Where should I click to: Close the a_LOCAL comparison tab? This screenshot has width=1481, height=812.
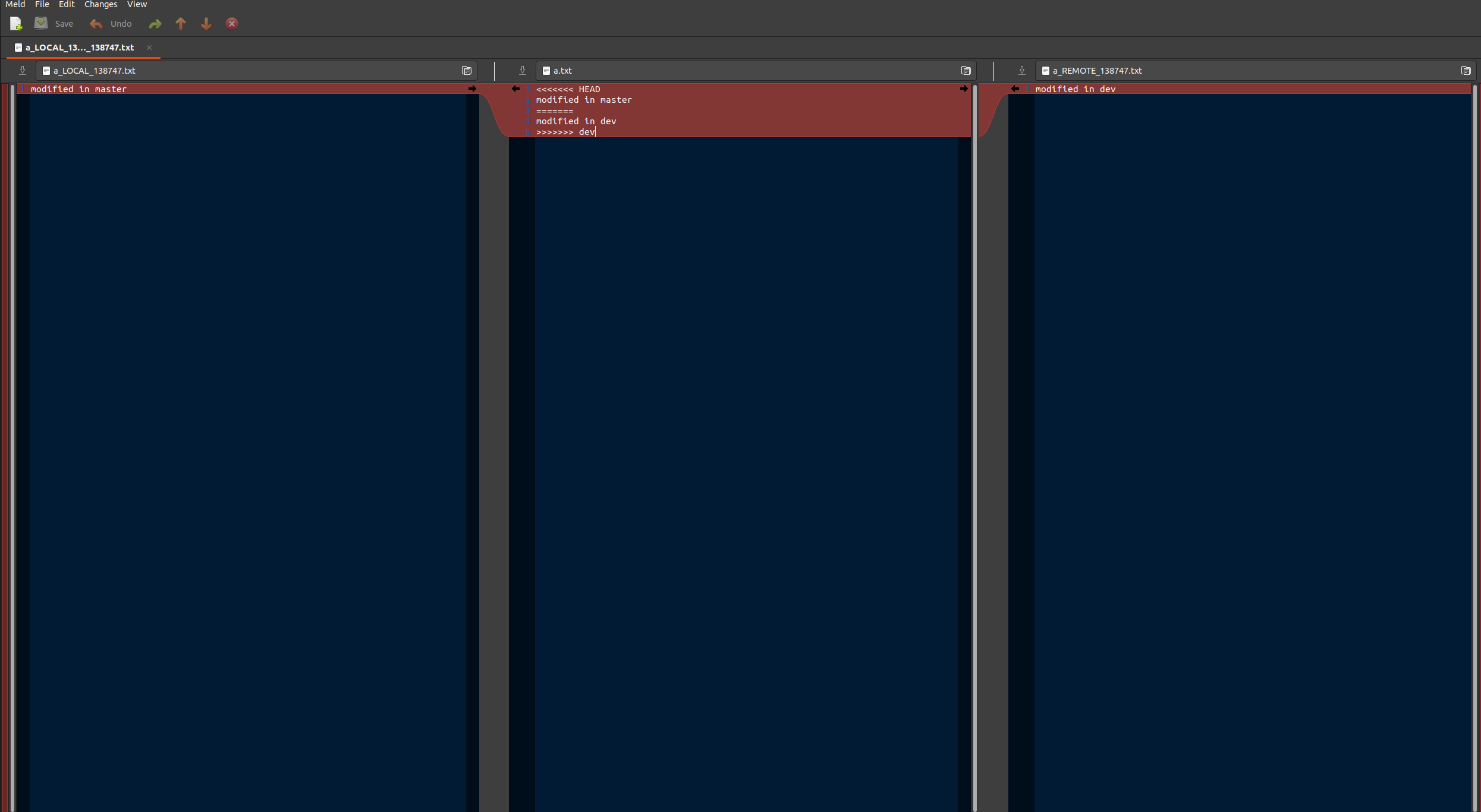point(149,48)
